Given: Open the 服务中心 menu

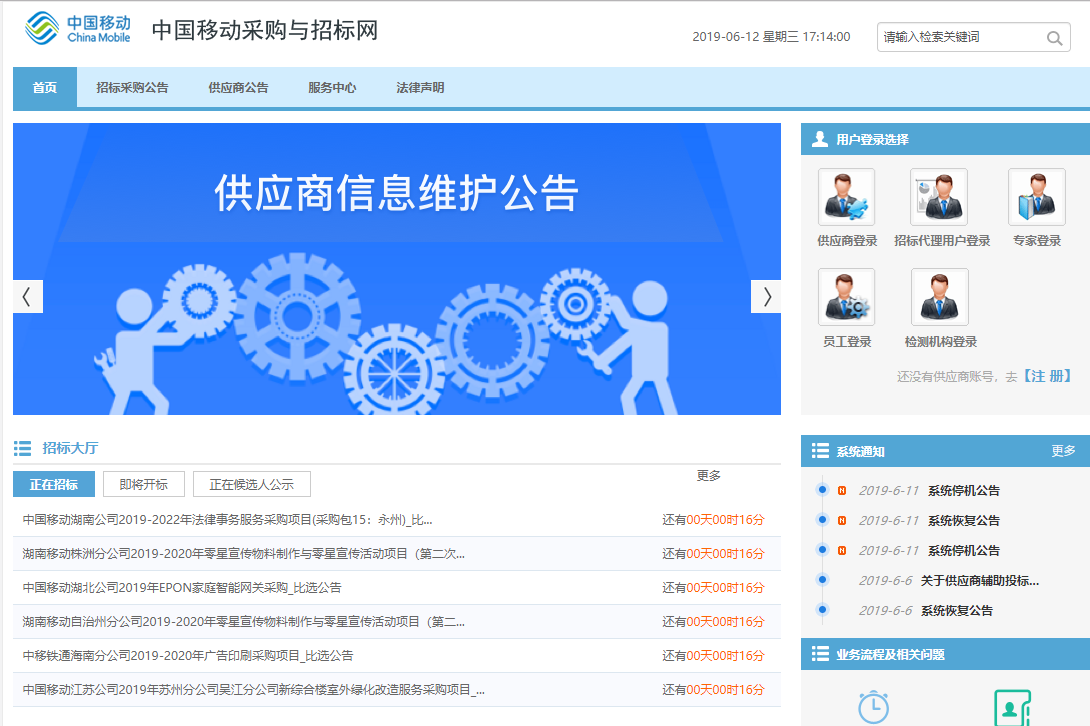Looking at the screenshot, I should tap(332, 88).
